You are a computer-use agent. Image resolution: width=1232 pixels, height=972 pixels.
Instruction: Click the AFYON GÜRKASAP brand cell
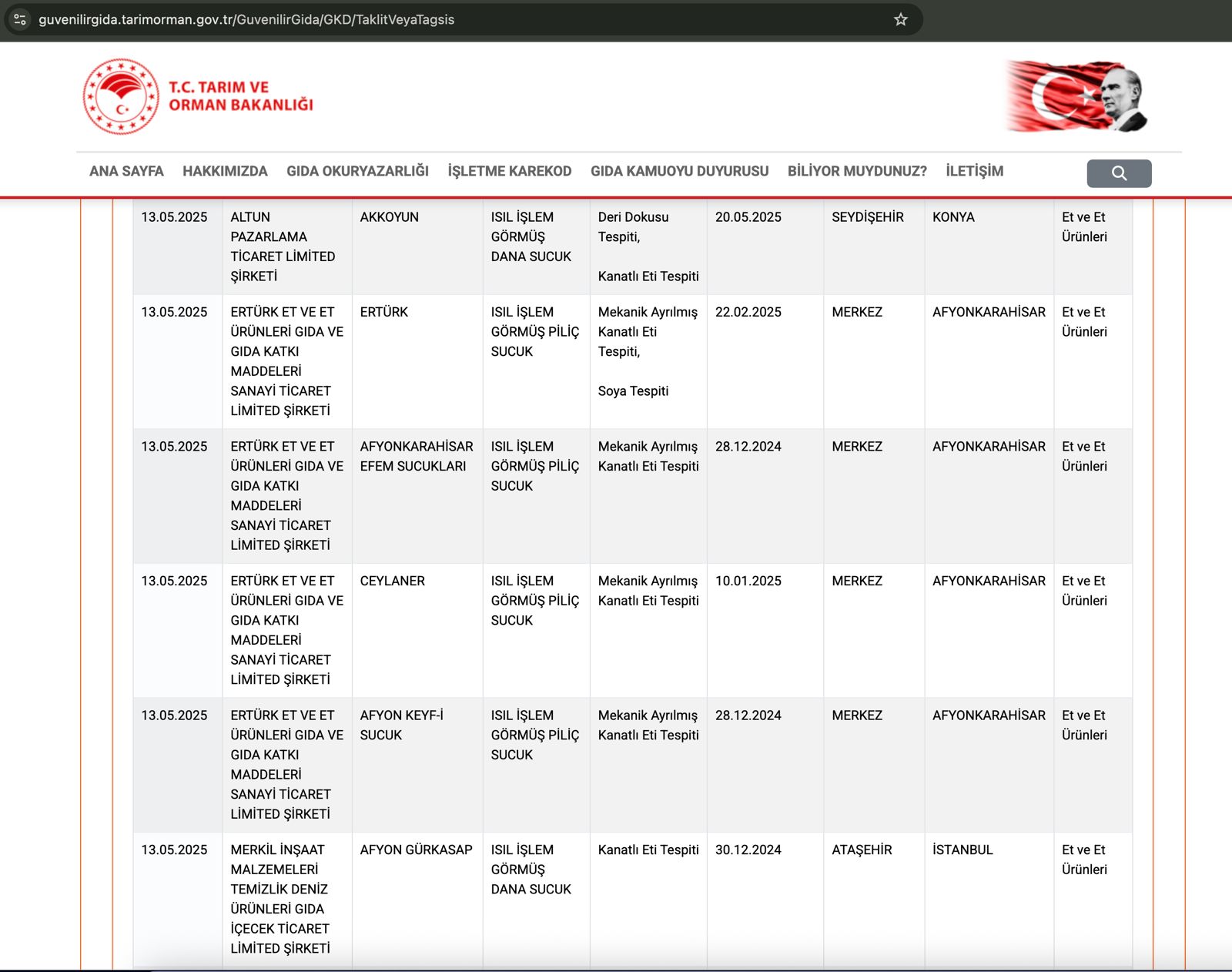tap(417, 899)
